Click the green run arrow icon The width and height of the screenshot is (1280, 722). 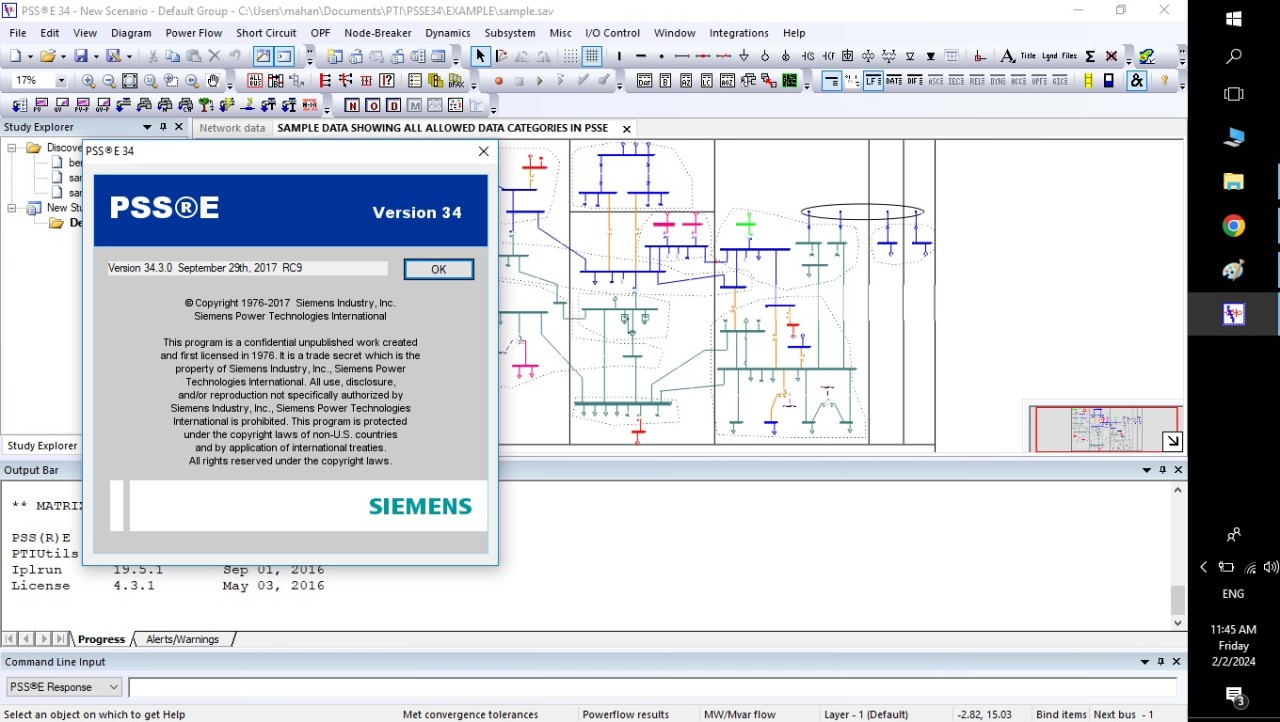(539, 81)
